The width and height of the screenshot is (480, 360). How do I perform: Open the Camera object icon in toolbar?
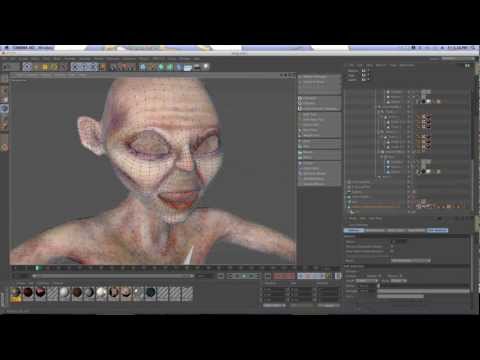[x=197, y=67]
